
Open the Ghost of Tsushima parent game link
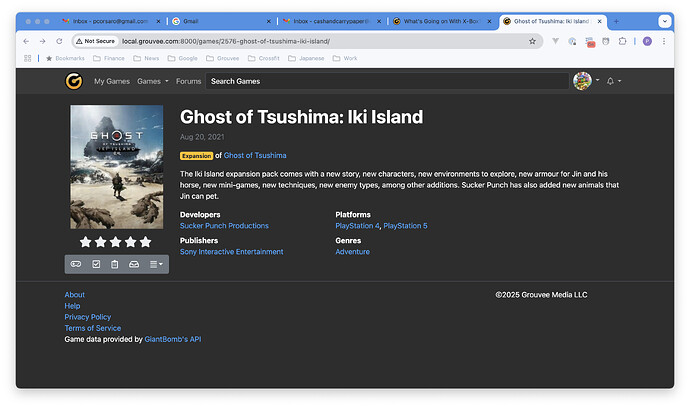click(255, 155)
